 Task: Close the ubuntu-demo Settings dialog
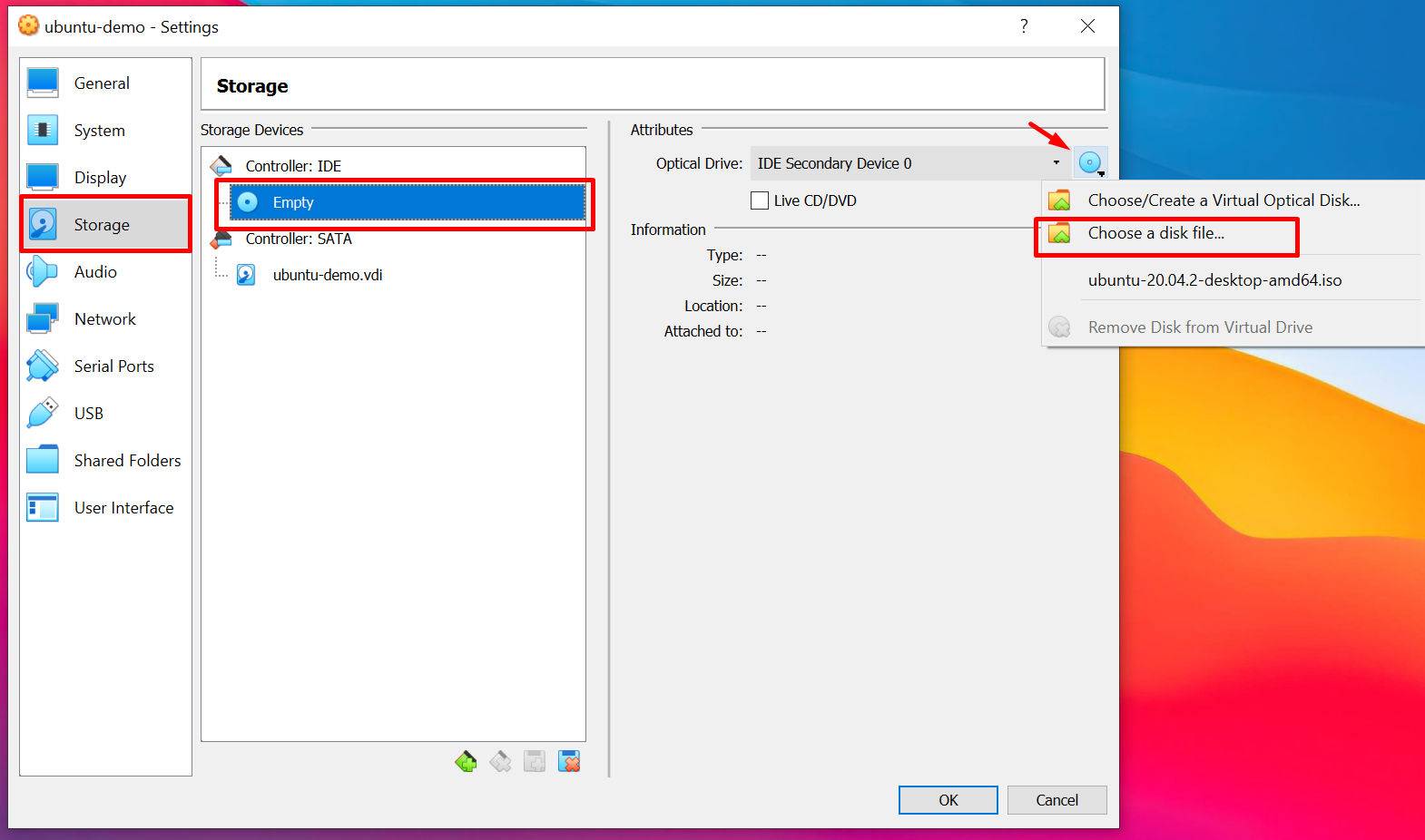pos(1087,26)
